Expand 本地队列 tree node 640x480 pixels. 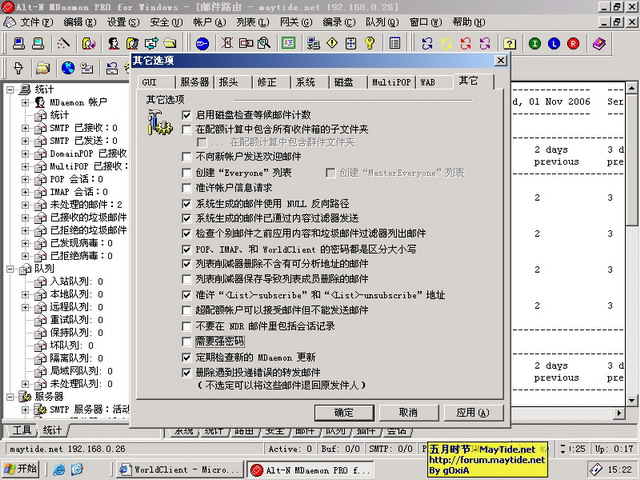25,294
